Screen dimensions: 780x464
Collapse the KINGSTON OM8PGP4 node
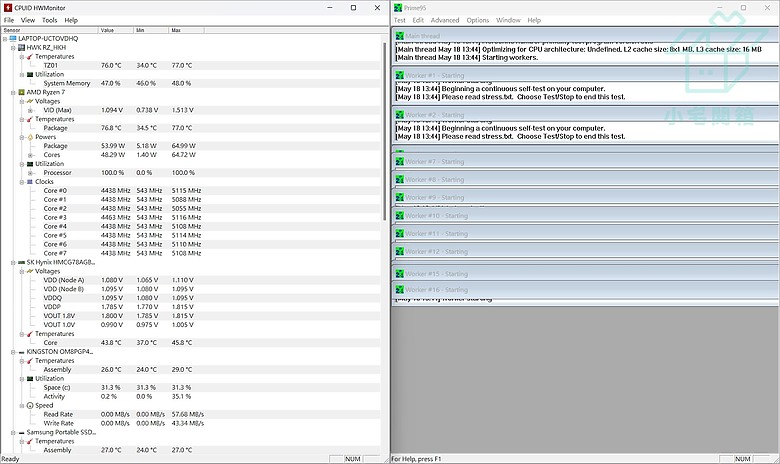[x=13, y=352]
